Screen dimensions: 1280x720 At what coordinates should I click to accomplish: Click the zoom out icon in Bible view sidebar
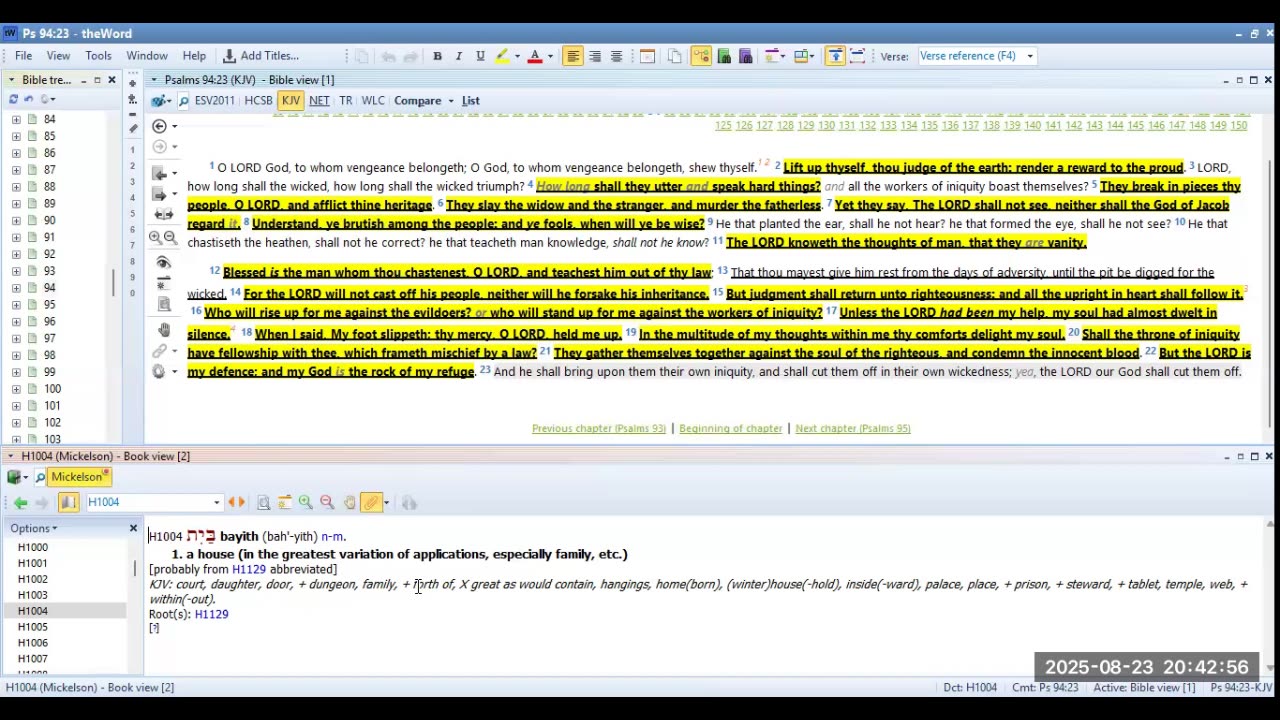(170, 238)
